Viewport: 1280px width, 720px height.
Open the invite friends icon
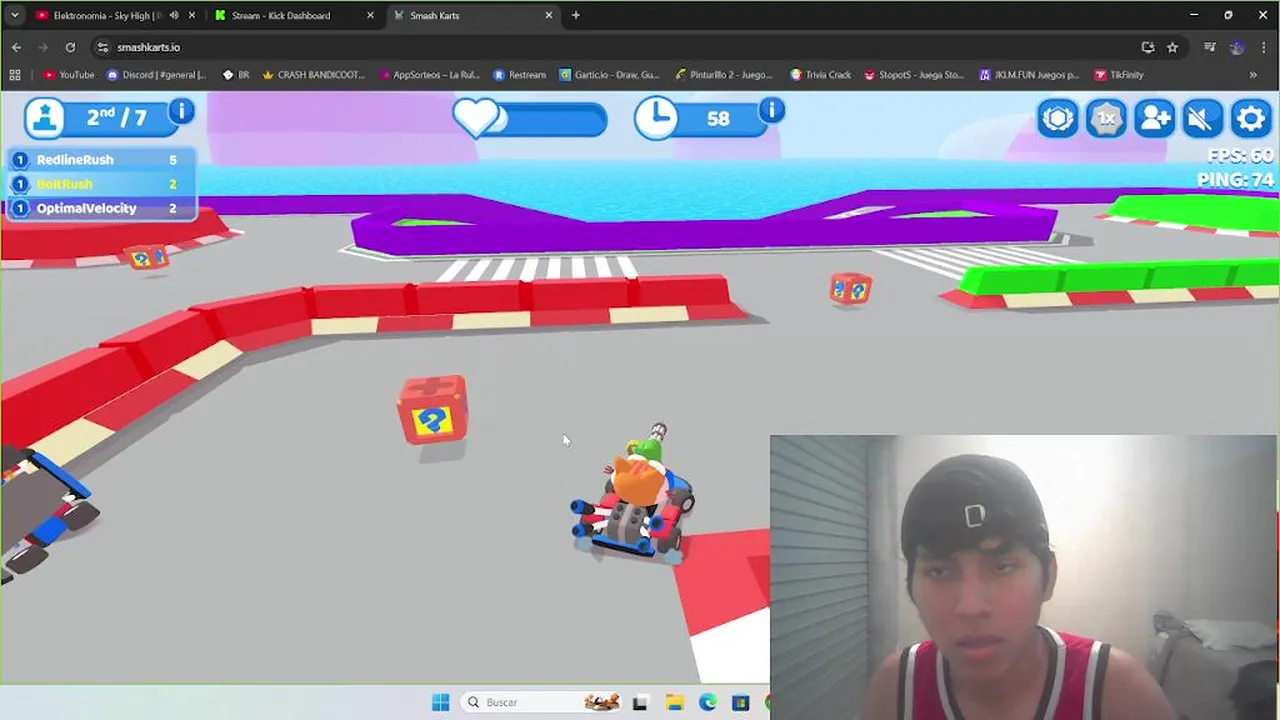coord(1154,119)
